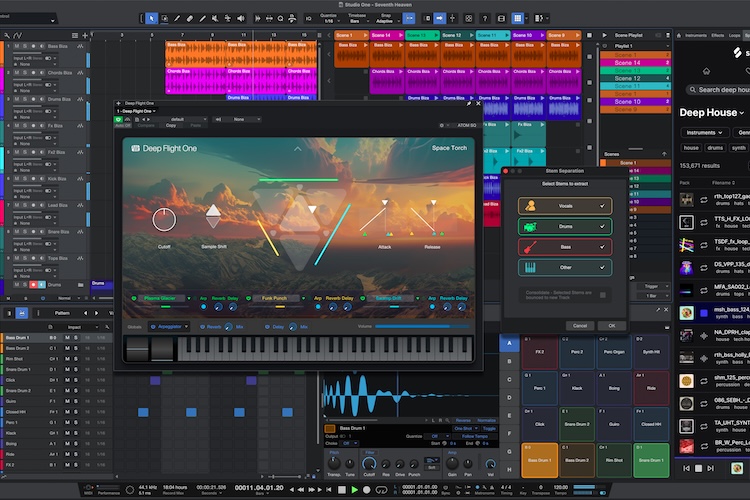Click the Plasma Glacier layer name
Image resolution: width=750 pixels, height=500 pixels.
[160, 298]
